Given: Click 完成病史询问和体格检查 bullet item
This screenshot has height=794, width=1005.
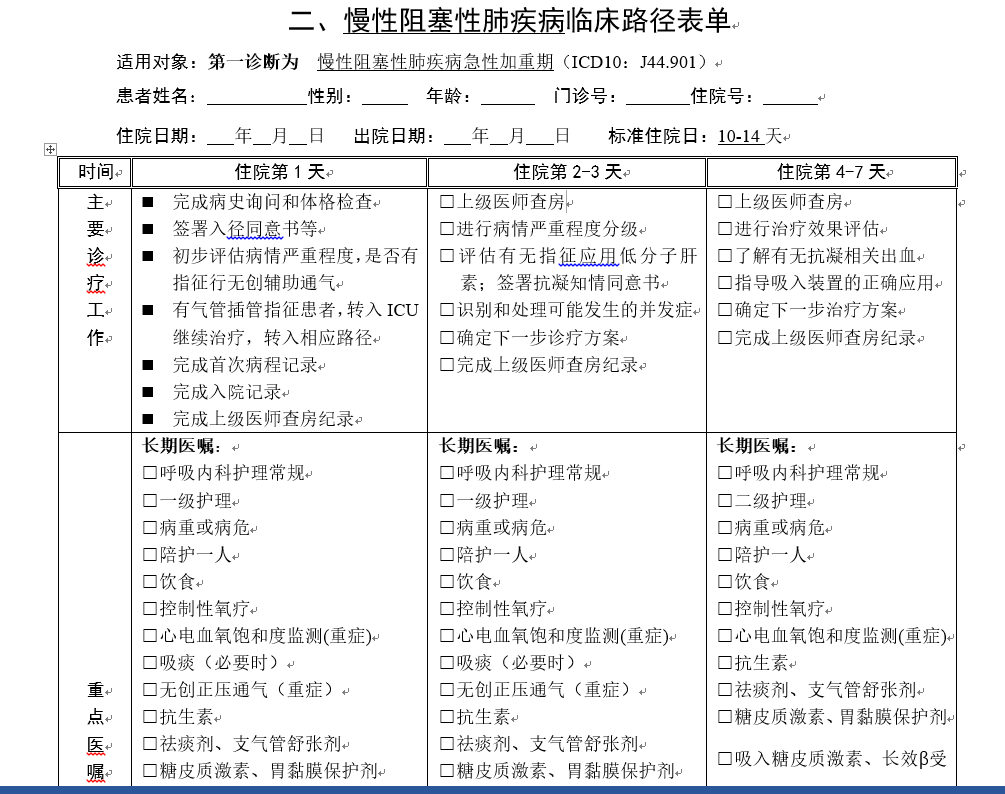Looking at the screenshot, I should 272,202.
